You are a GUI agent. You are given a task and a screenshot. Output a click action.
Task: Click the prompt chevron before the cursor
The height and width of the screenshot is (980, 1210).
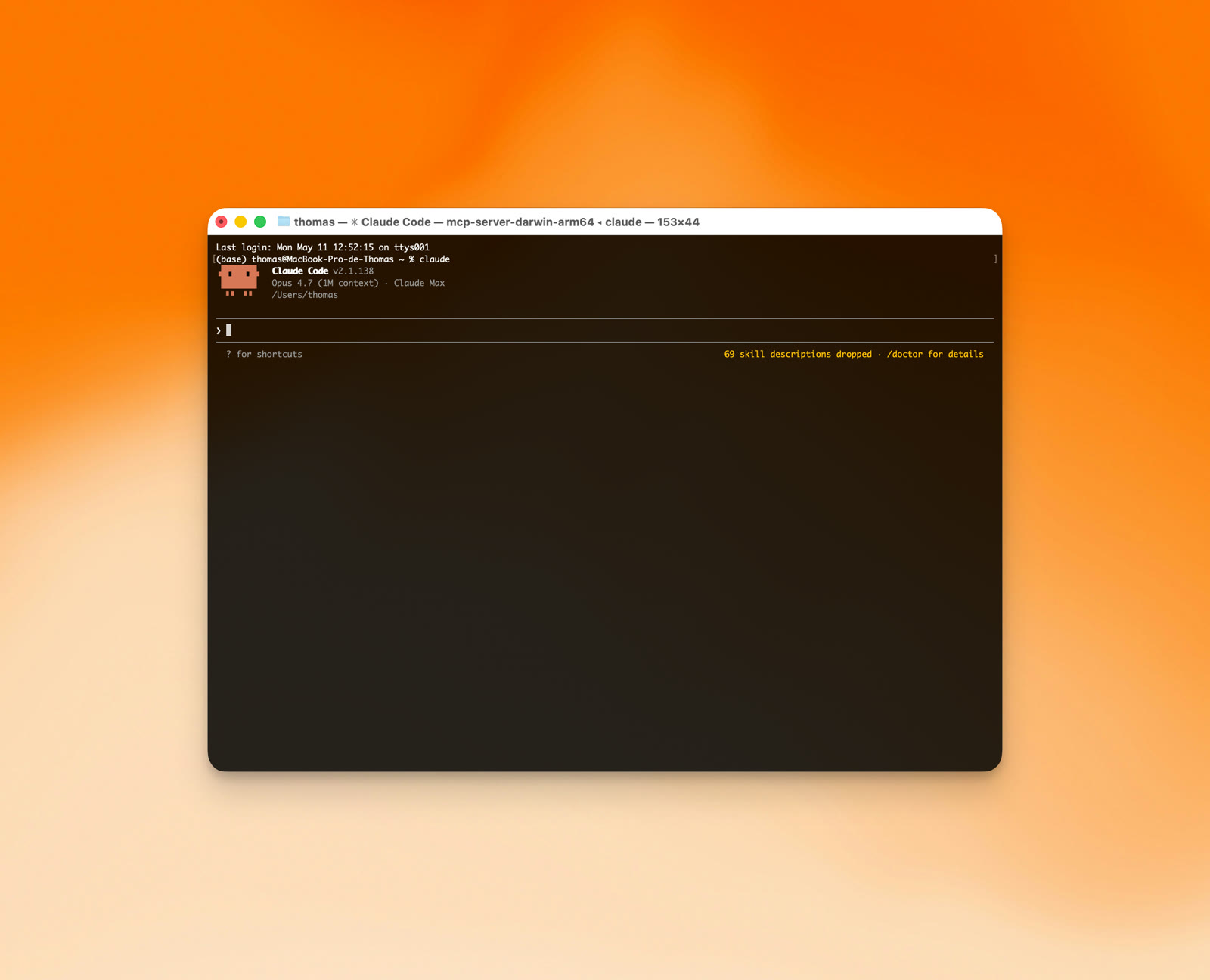click(x=219, y=331)
